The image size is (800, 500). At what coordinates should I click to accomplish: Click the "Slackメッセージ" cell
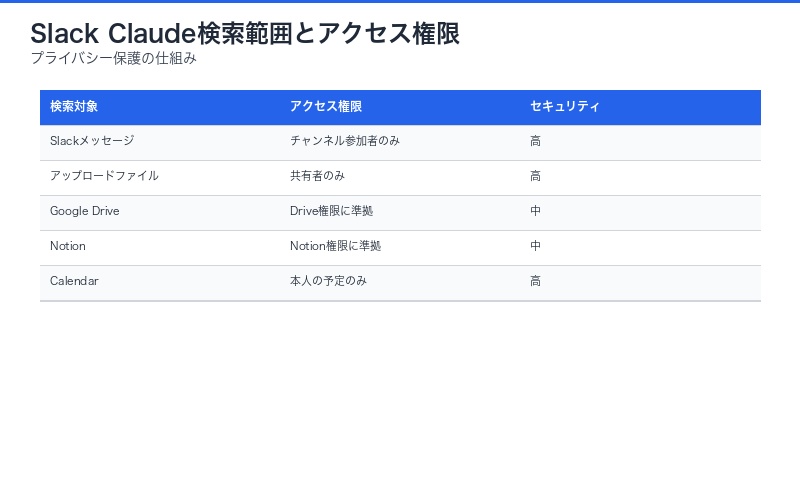click(92, 142)
